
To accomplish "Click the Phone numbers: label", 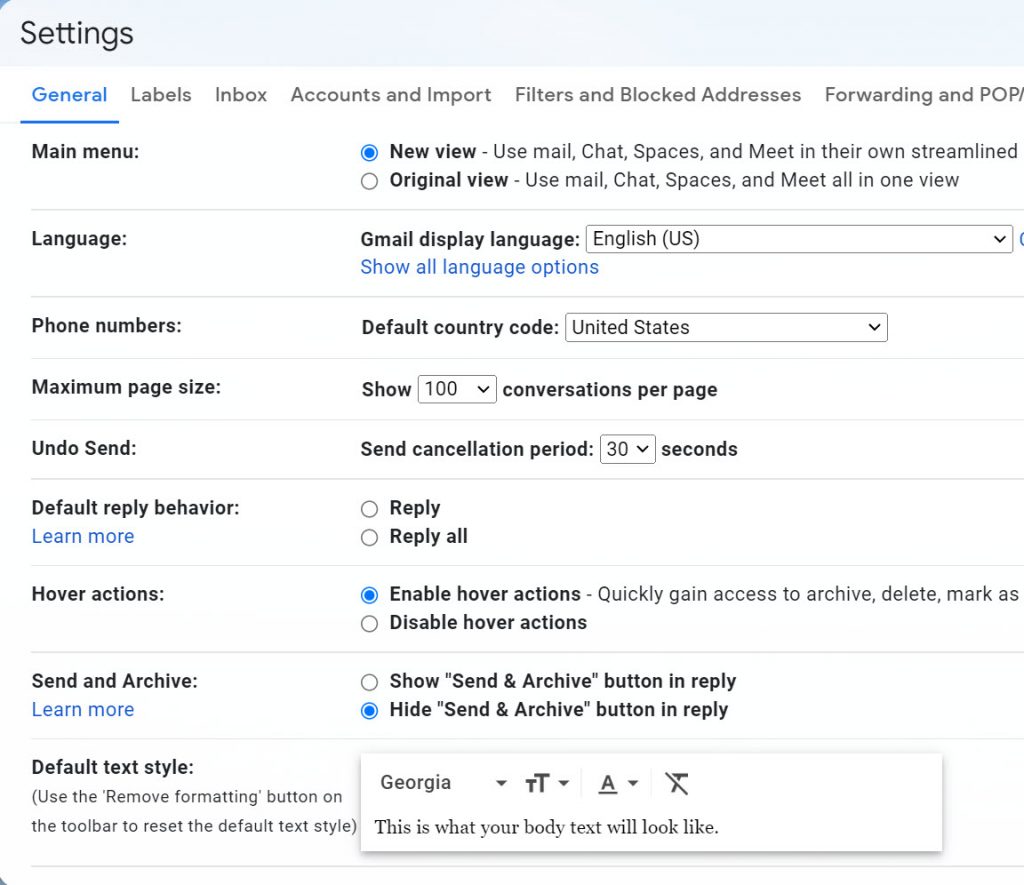I will point(106,325).
